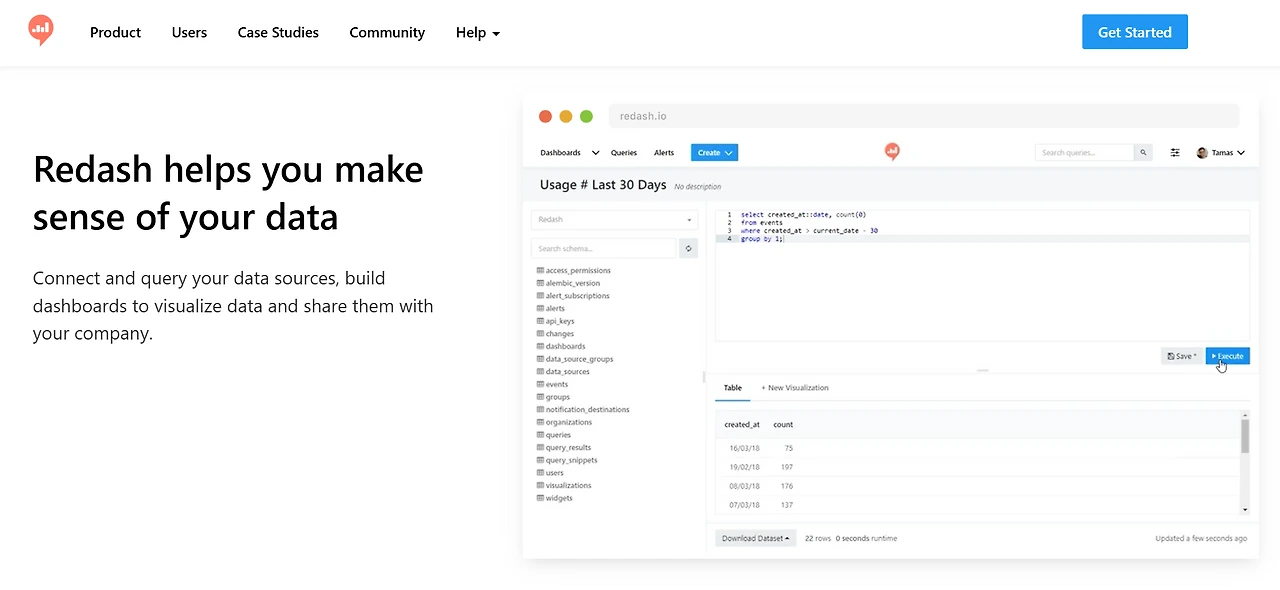The image size is (1280, 590).
Task: Click the table icon beside organizations
Action: pos(540,422)
